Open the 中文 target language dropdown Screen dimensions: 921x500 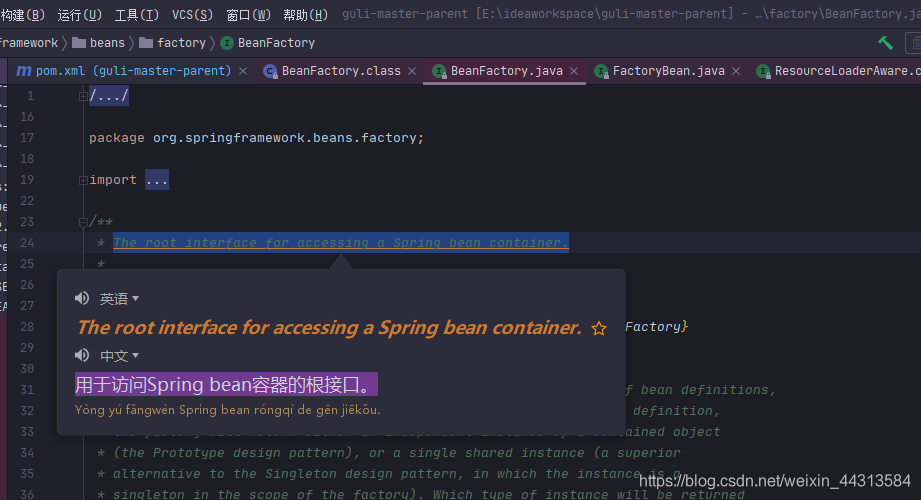[x=119, y=356]
